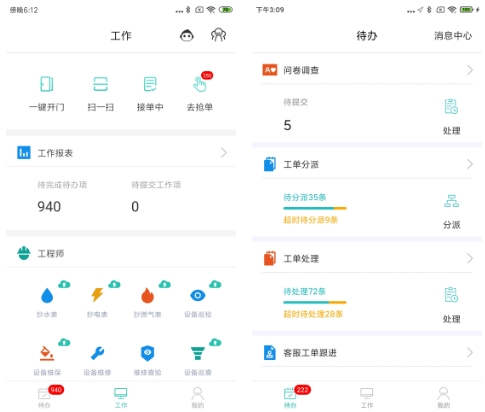Tap the 处理 icon under 问卷调查
Image resolution: width=485 pixels, height=412 pixels.
(x=451, y=106)
